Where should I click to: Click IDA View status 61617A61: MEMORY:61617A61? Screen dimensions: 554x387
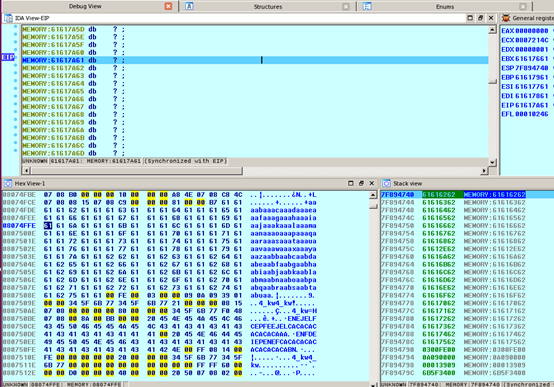tap(95, 161)
